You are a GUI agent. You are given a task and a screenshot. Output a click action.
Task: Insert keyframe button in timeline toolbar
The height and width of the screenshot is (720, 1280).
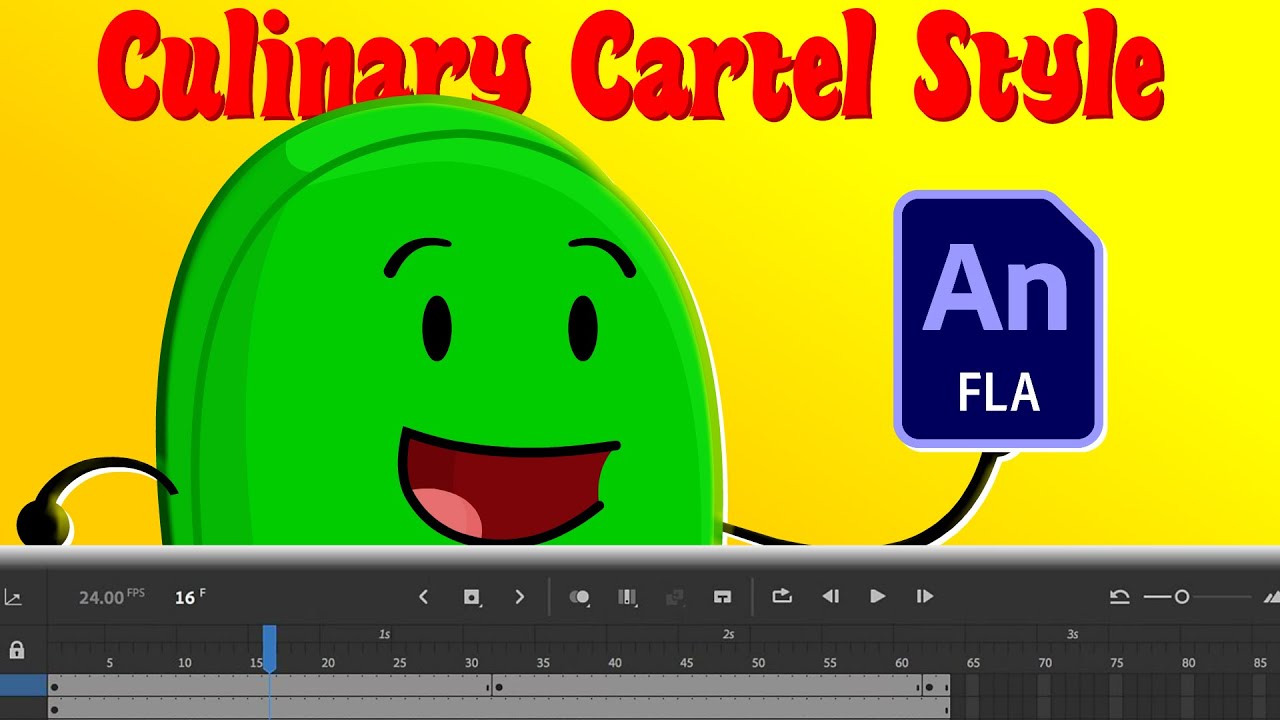(472, 597)
